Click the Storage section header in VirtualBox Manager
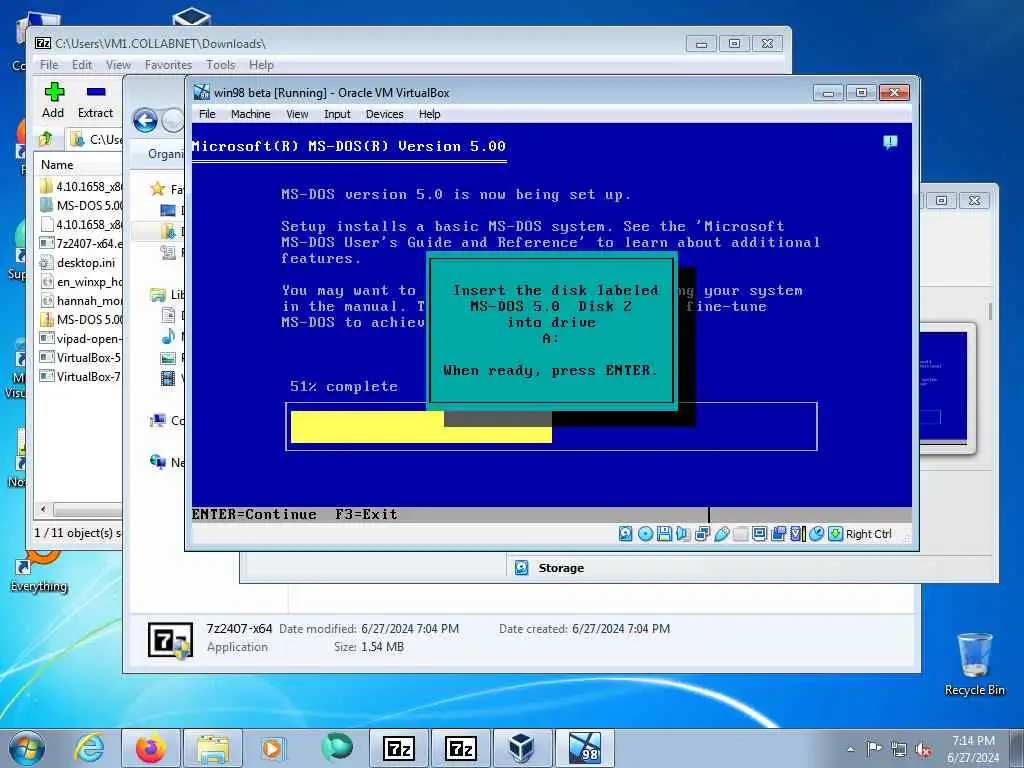 tap(560, 568)
